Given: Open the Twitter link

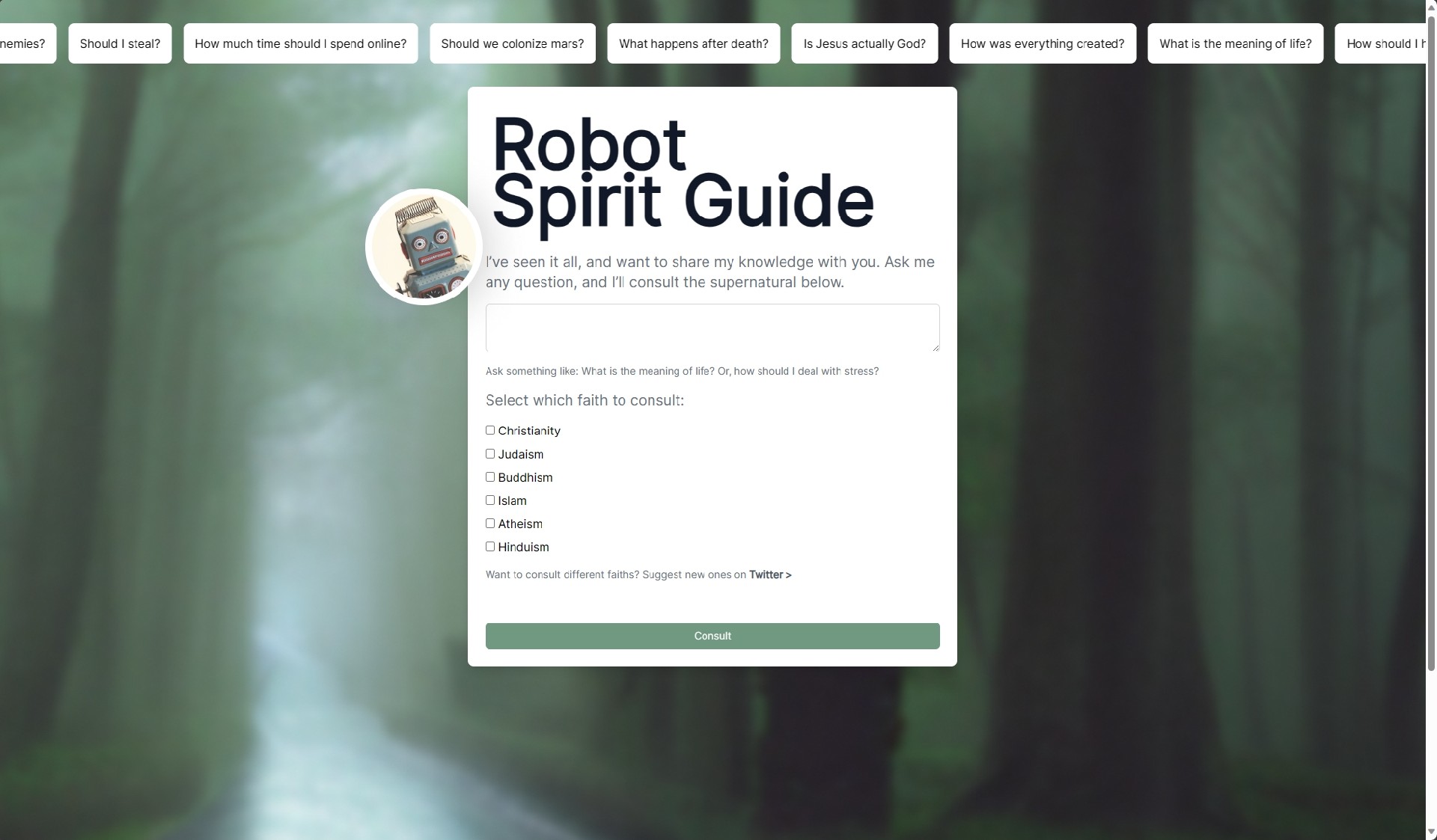Looking at the screenshot, I should 769,574.
